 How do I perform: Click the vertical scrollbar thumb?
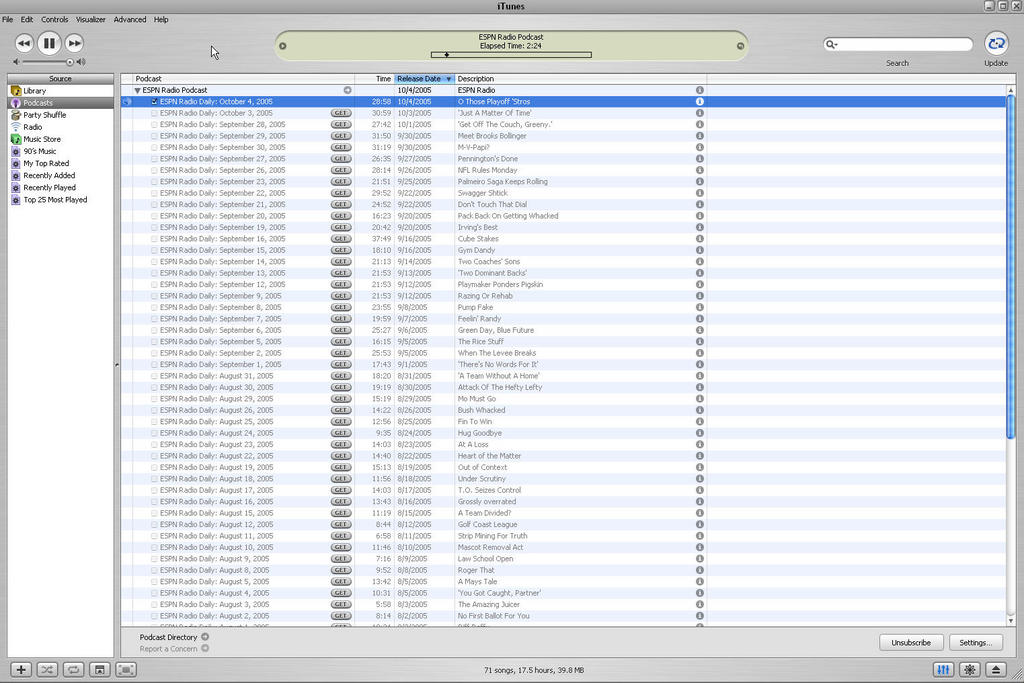pyautogui.click(x=1011, y=266)
